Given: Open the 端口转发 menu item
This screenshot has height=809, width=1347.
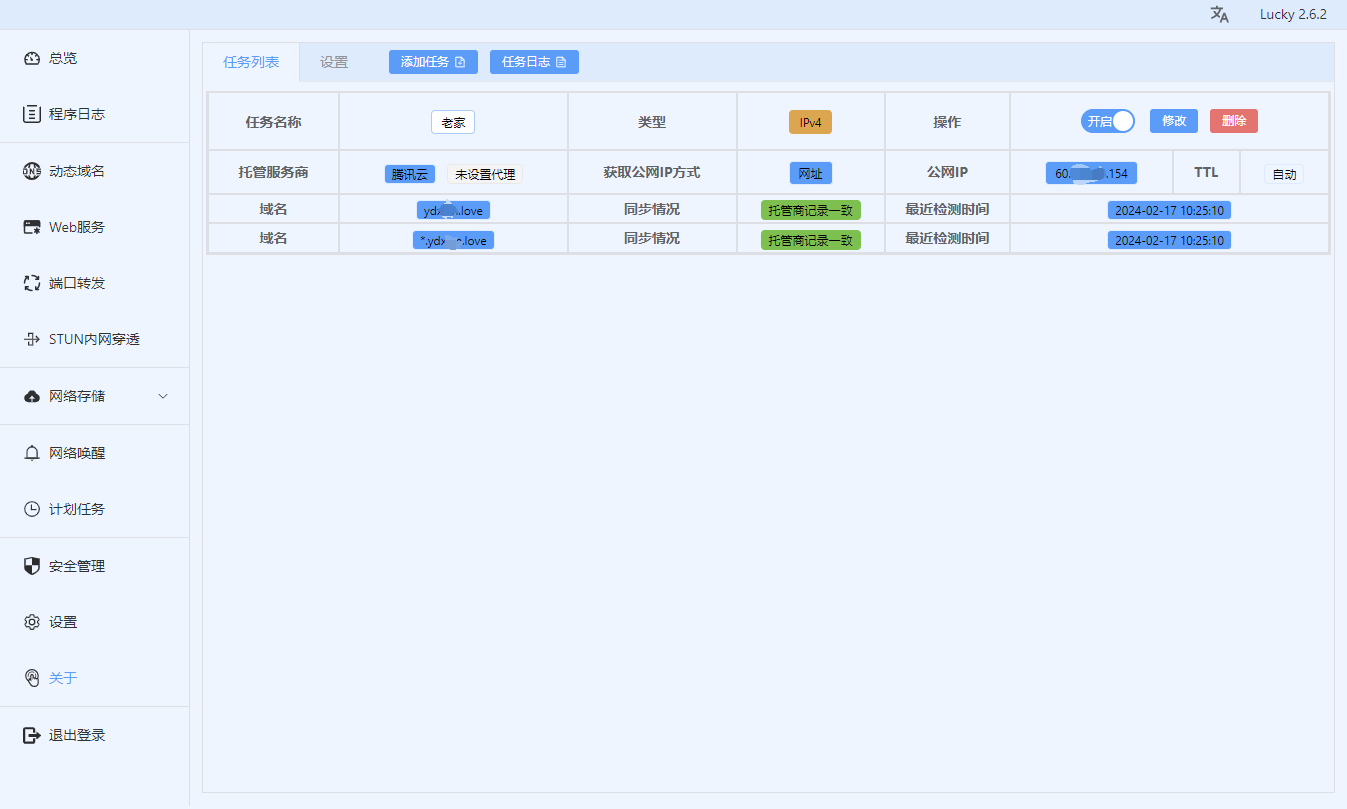Looking at the screenshot, I should [x=95, y=283].
